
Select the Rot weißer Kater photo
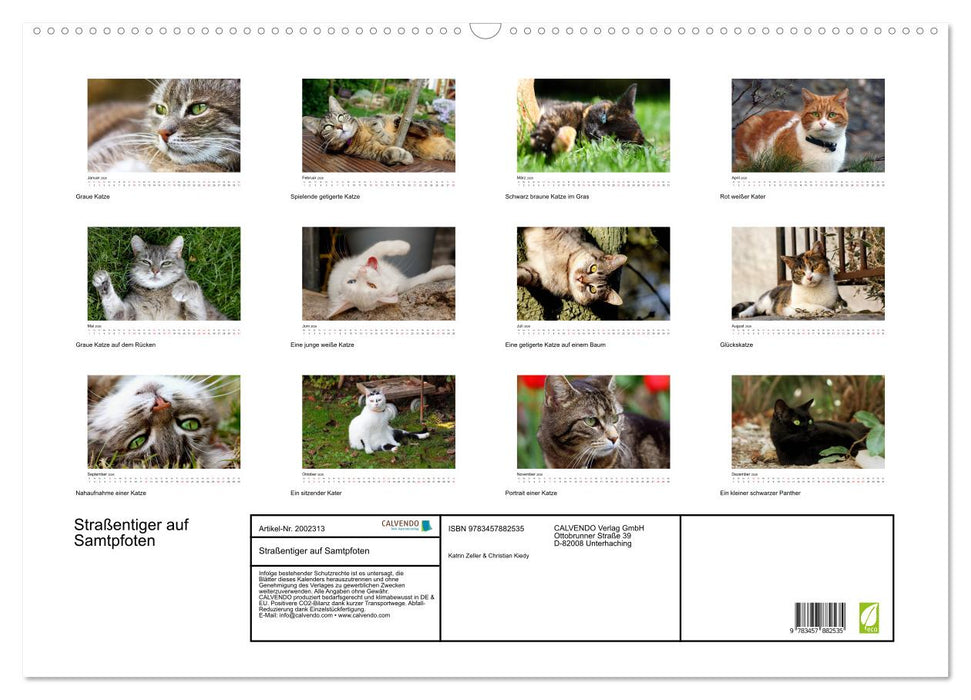808,126
